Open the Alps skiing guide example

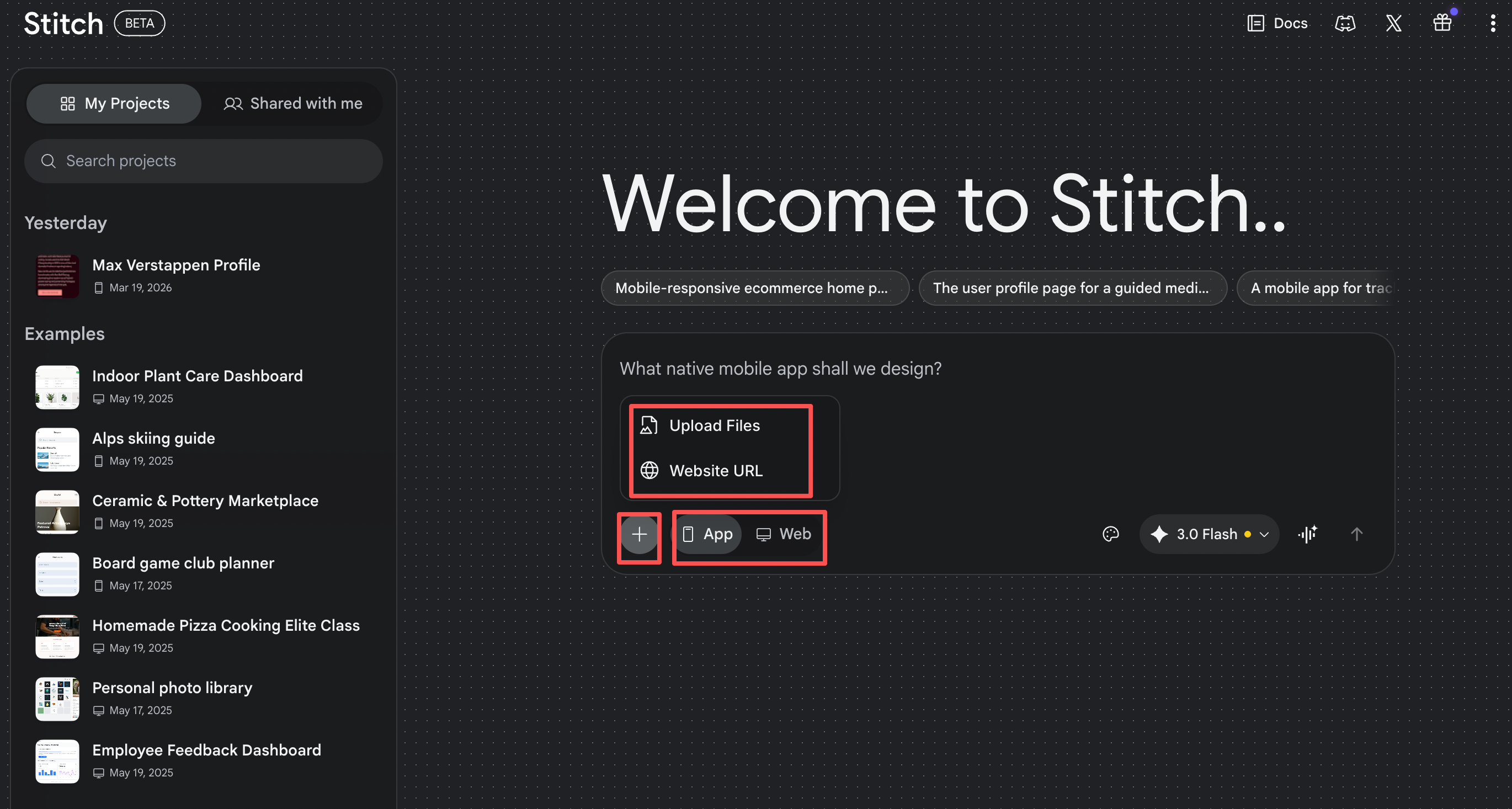[154, 439]
